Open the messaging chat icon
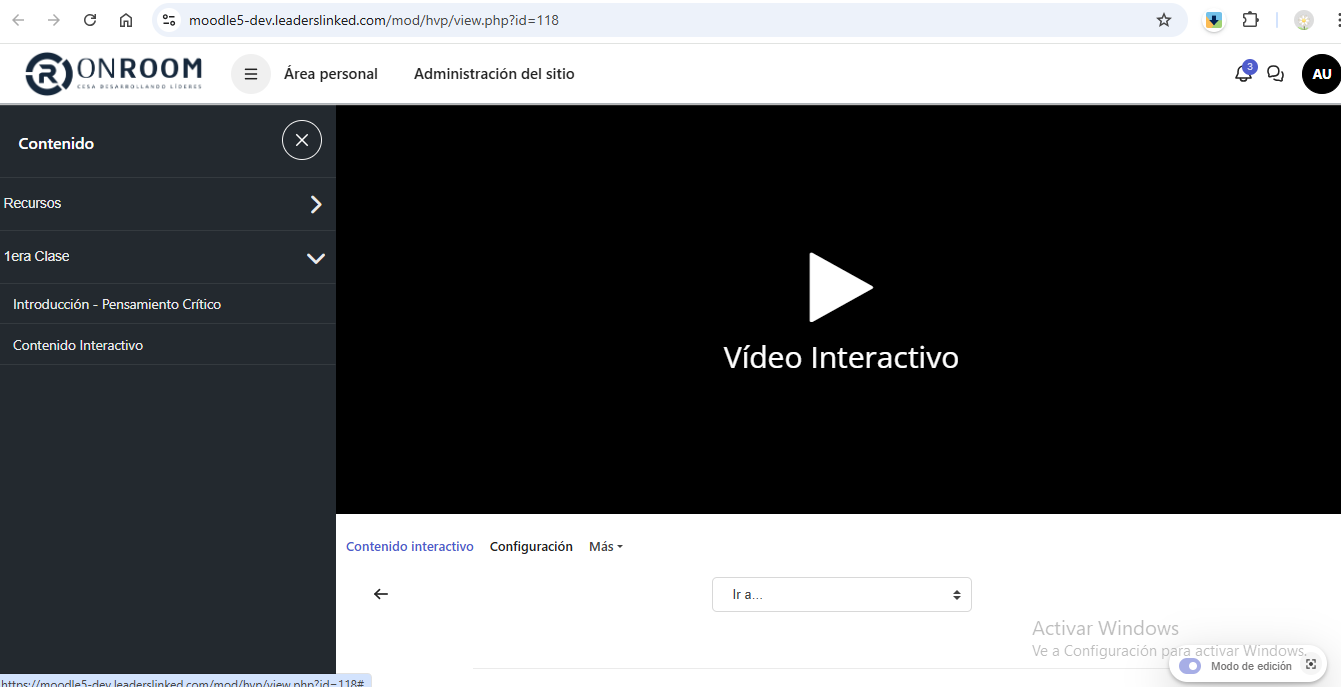The height and width of the screenshot is (687, 1341). pyautogui.click(x=1275, y=74)
